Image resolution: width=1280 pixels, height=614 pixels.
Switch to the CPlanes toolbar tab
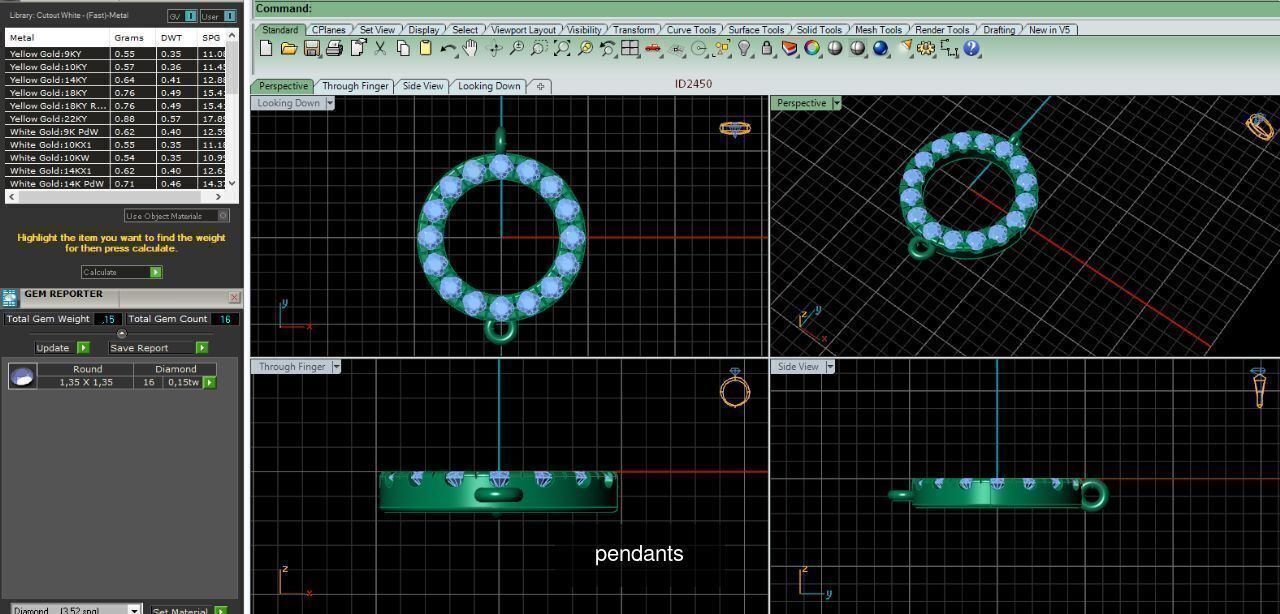[x=328, y=30]
